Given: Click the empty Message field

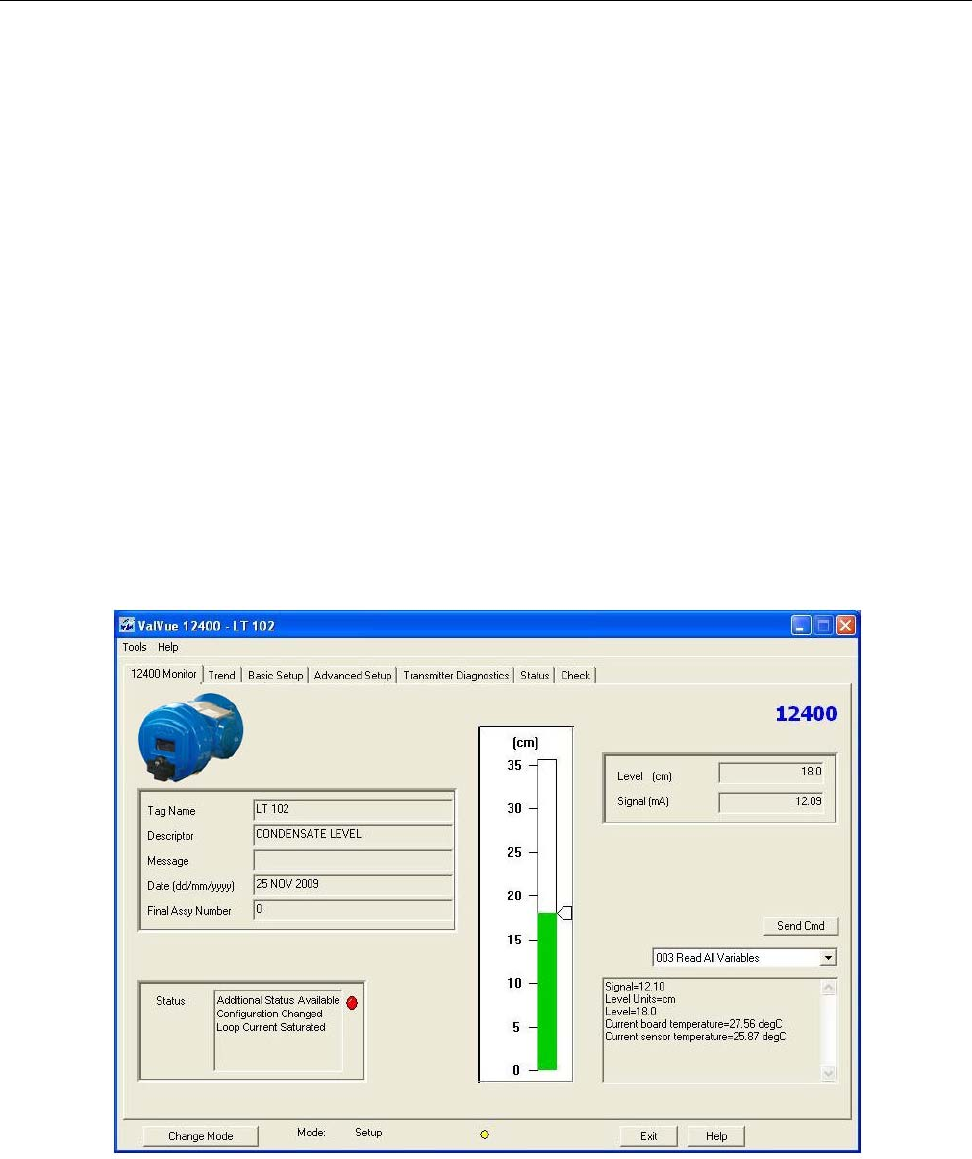Looking at the screenshot, I should tap(353, 860).
